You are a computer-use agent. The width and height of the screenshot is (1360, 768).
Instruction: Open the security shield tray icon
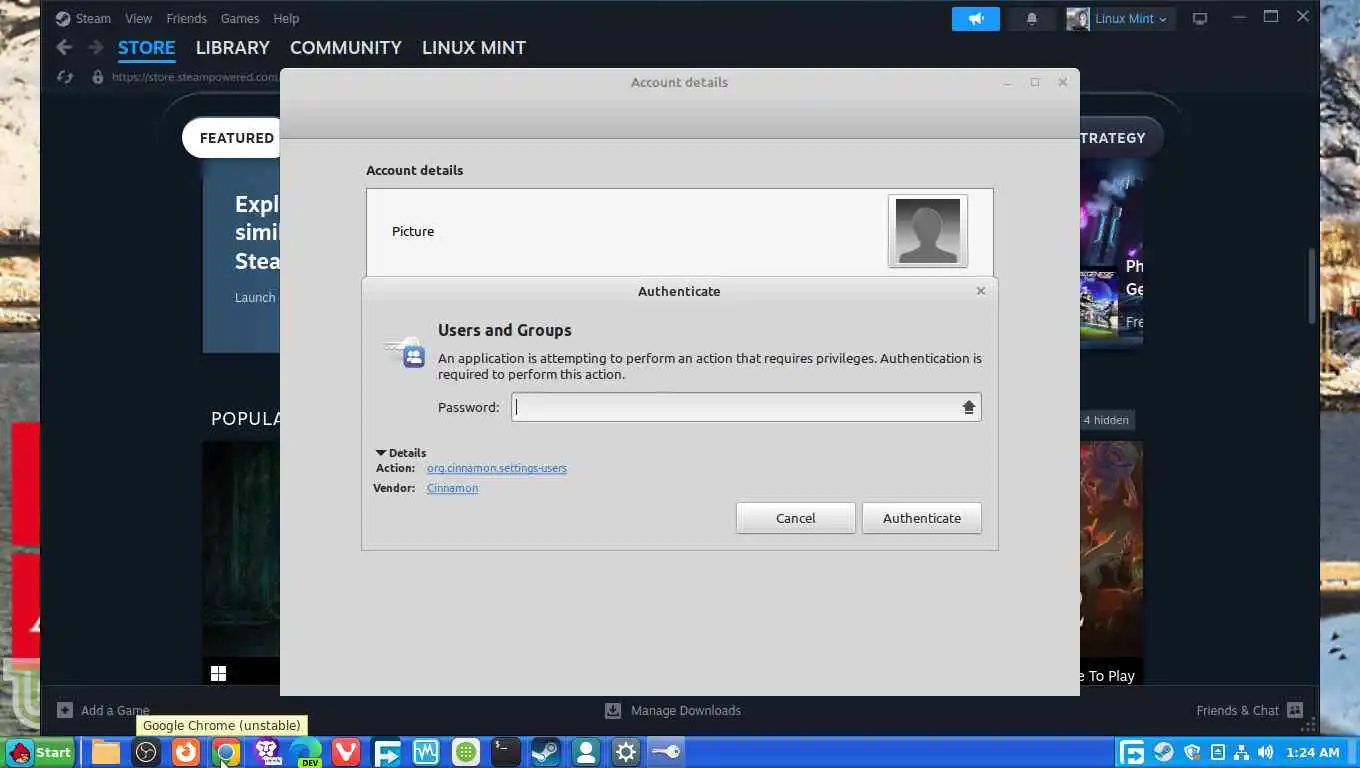pos(1191,752)
